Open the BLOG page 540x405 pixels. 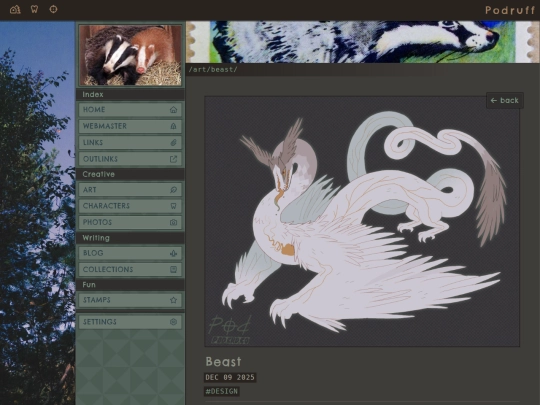[x=130, y=253]
